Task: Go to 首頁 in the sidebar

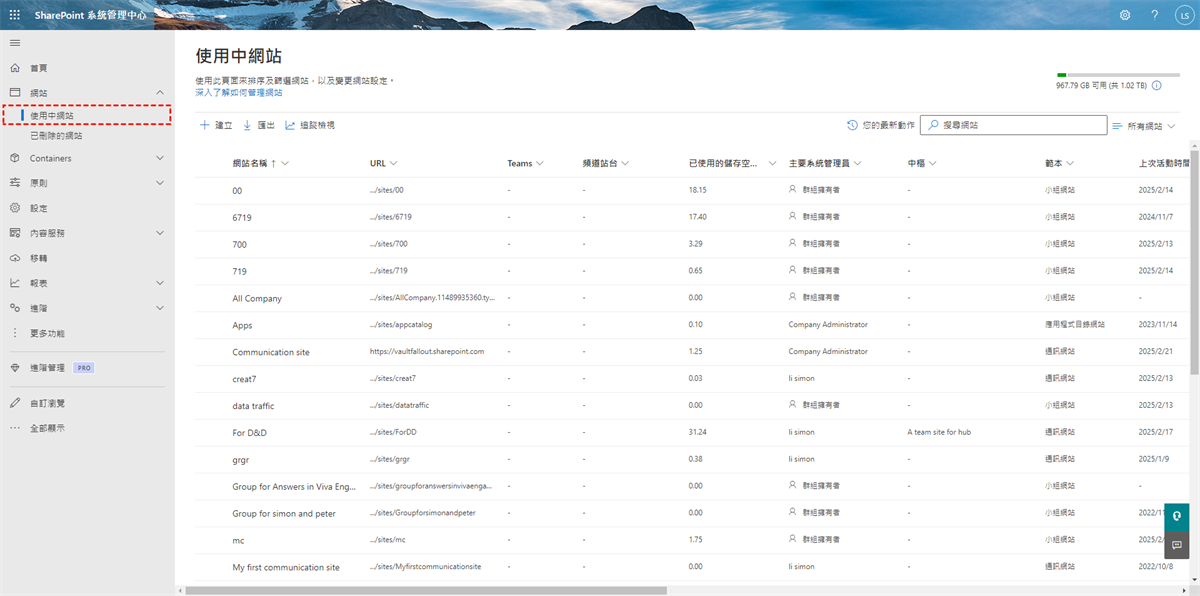Action: pyautogui.click(x=39, y=68)
